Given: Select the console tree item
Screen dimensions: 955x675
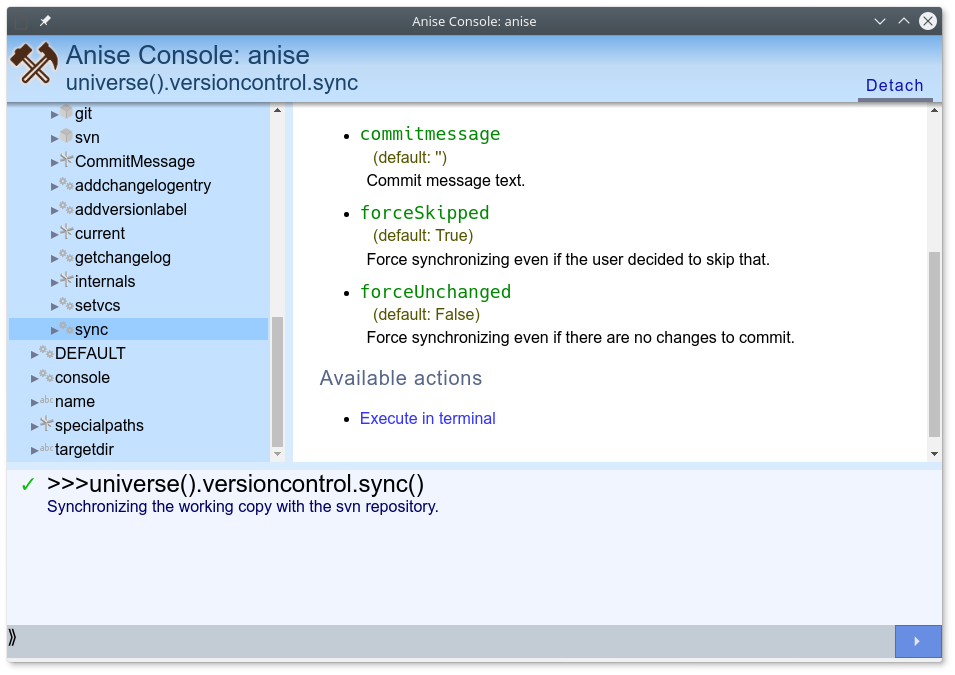Looking at the screenshot, I should coord(82,378).
